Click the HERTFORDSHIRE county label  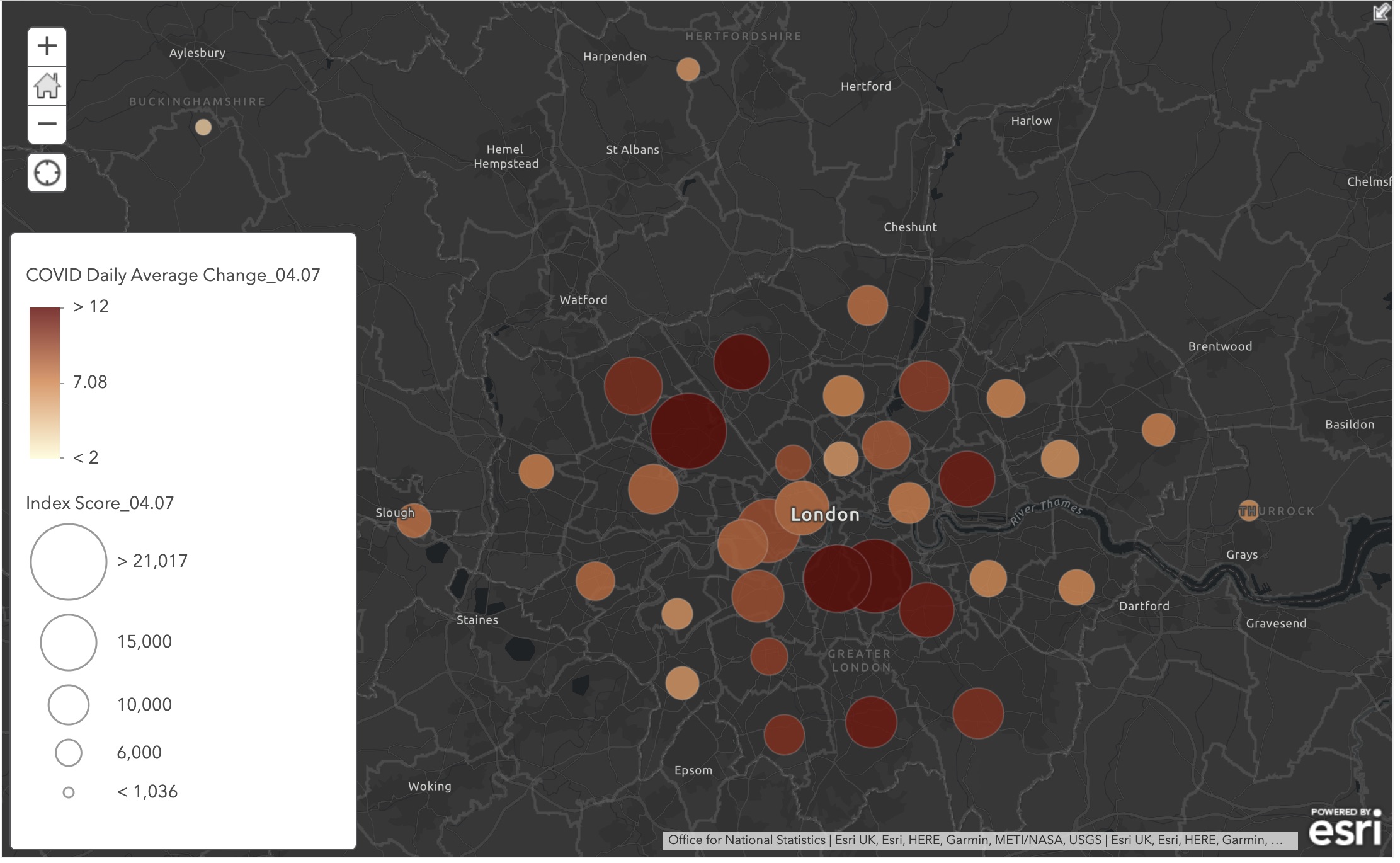coord(744,37)
